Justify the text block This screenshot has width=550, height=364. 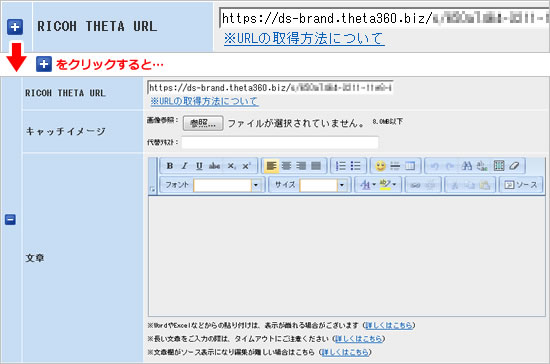[x=316, y=166]
